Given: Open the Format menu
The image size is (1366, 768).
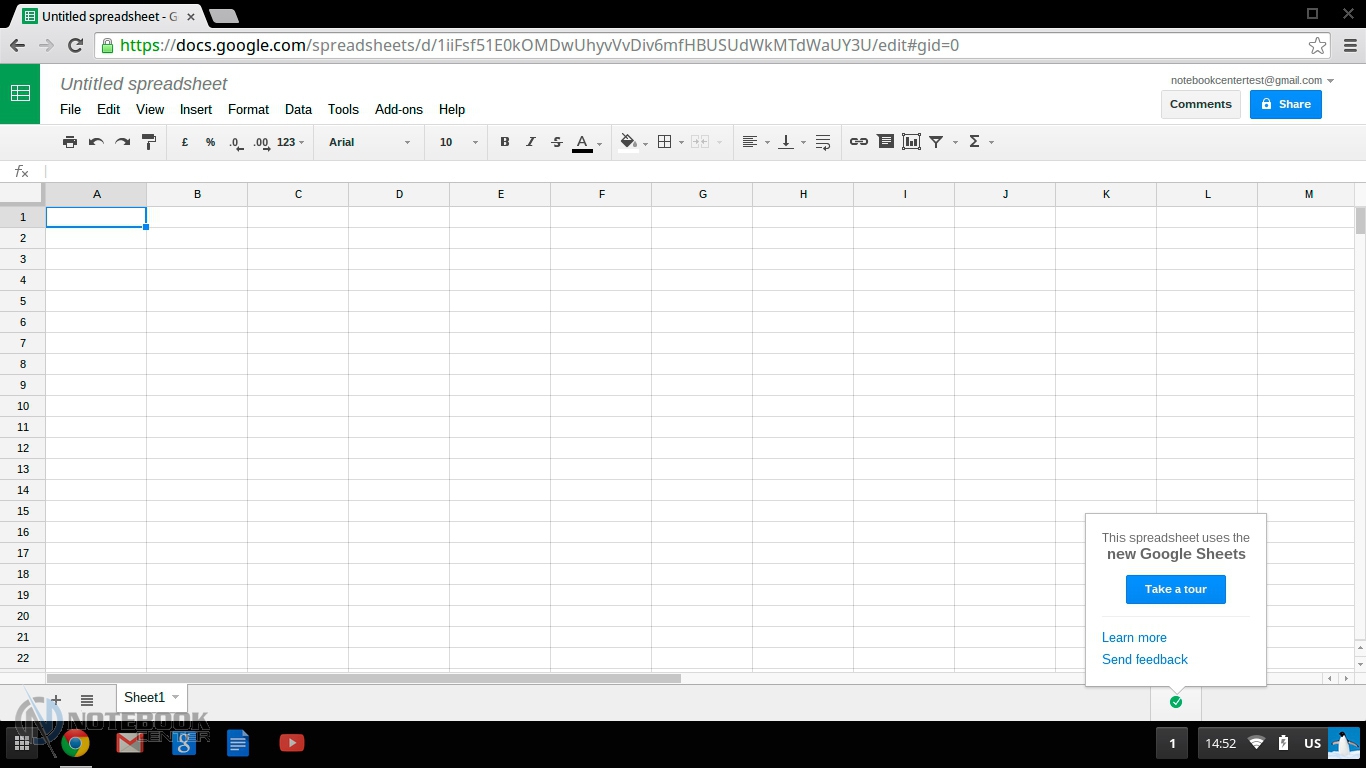Looking at the screenshot, I should [x=248, y=110].
